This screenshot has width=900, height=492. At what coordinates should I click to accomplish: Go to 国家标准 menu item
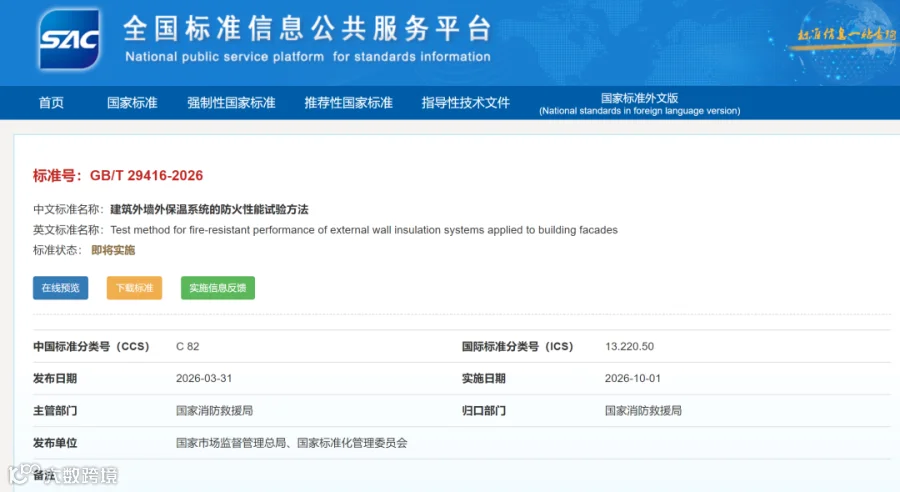pos(132,103)
